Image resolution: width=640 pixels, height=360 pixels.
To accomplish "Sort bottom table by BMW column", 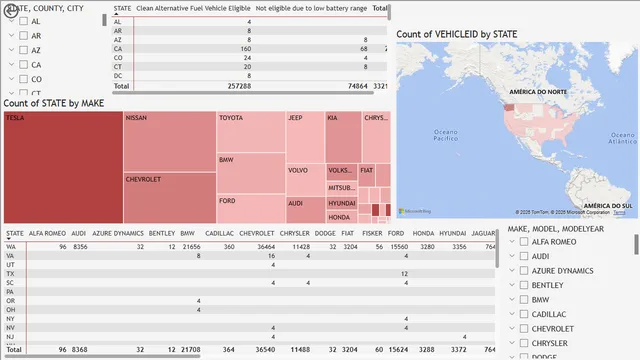I will pyautogui.click(x=187, y=233).
